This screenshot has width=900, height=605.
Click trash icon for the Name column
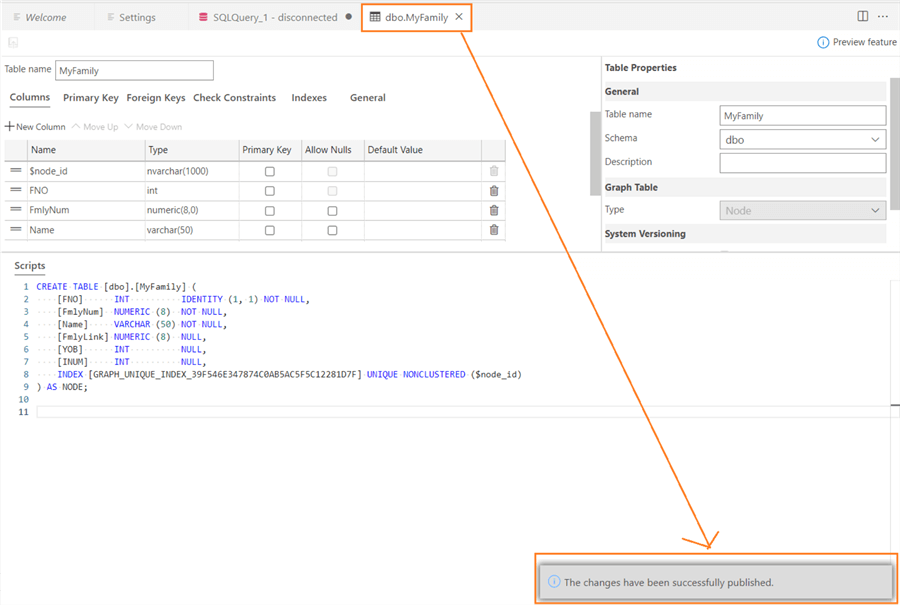[x=494, y=230]
